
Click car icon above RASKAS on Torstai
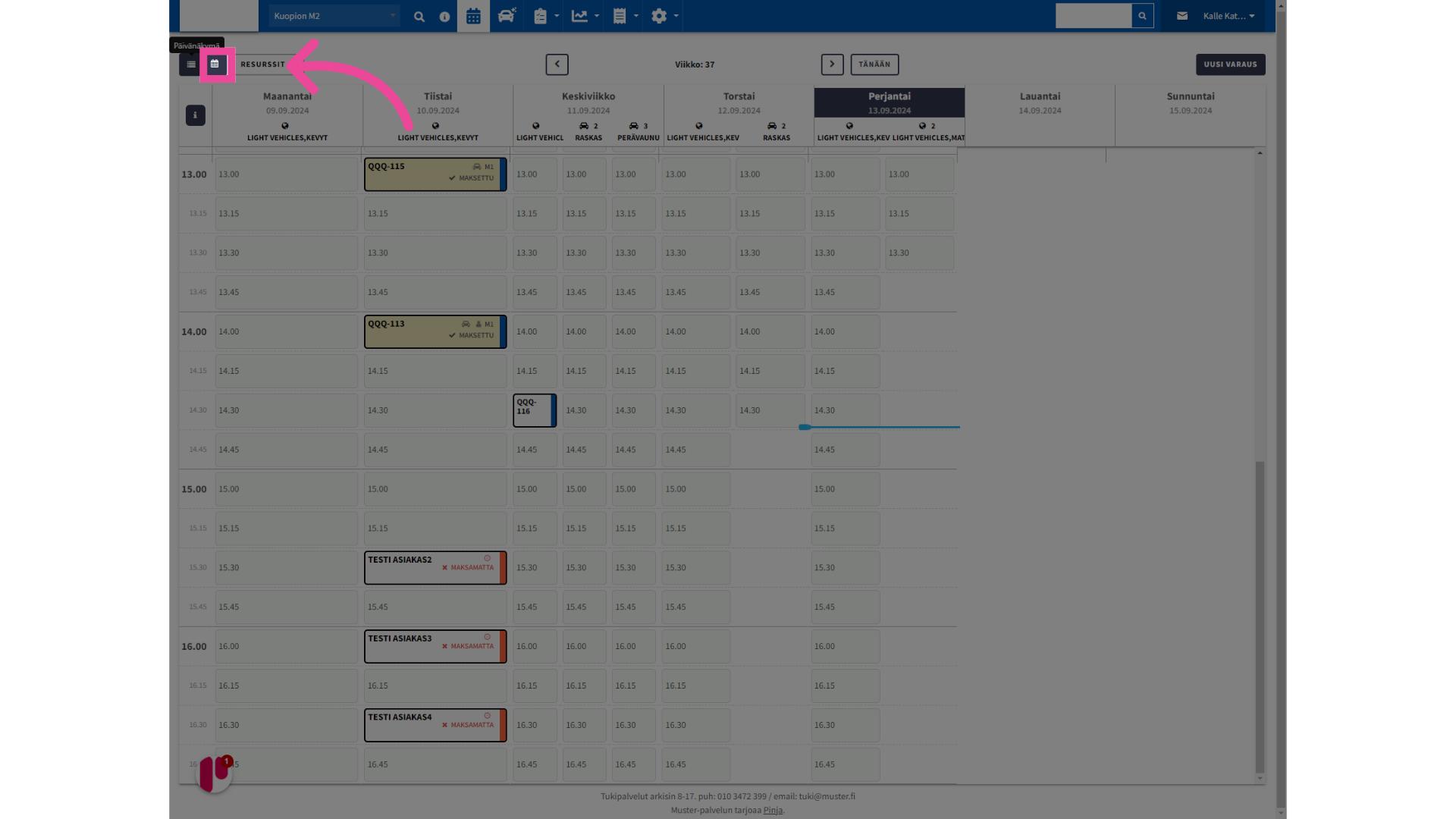click(772, 126)
